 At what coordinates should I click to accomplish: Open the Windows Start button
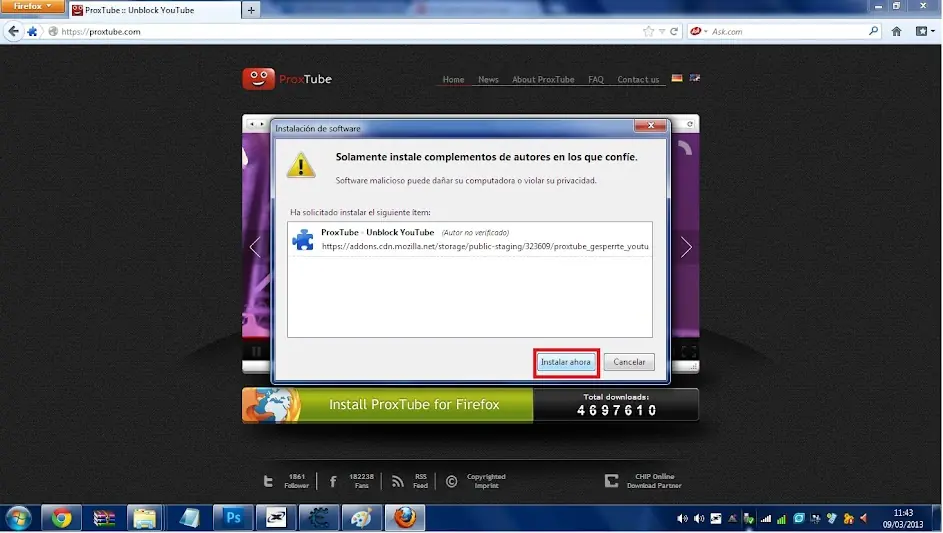18,518
